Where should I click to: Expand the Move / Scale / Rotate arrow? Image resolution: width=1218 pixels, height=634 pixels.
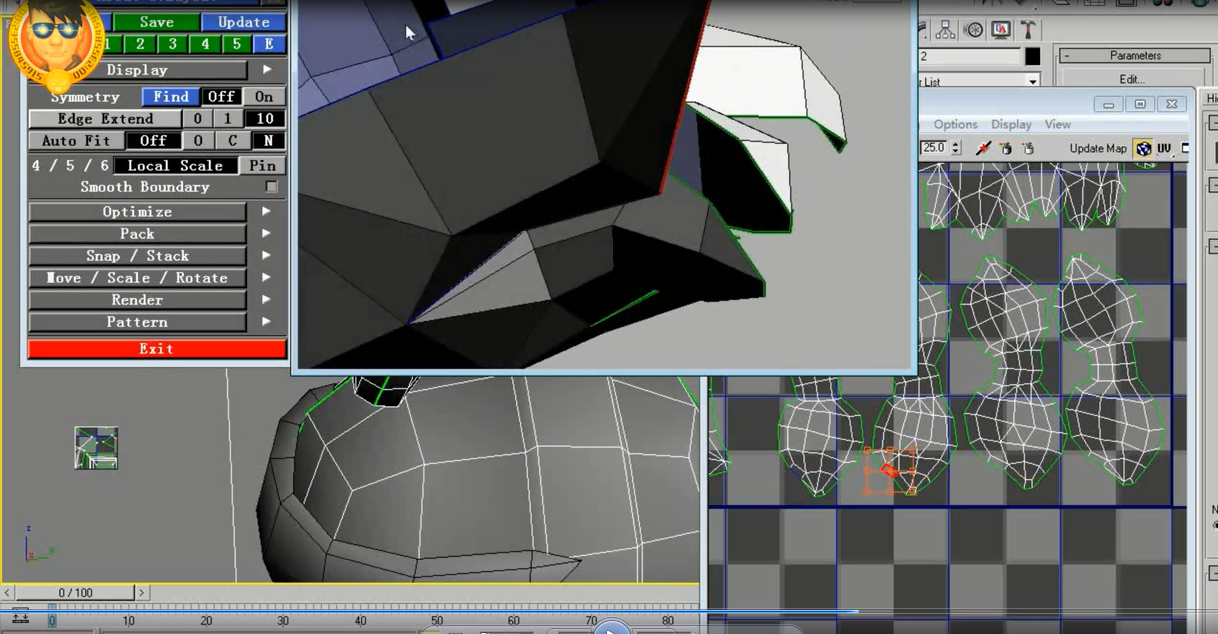pos(267,278)
